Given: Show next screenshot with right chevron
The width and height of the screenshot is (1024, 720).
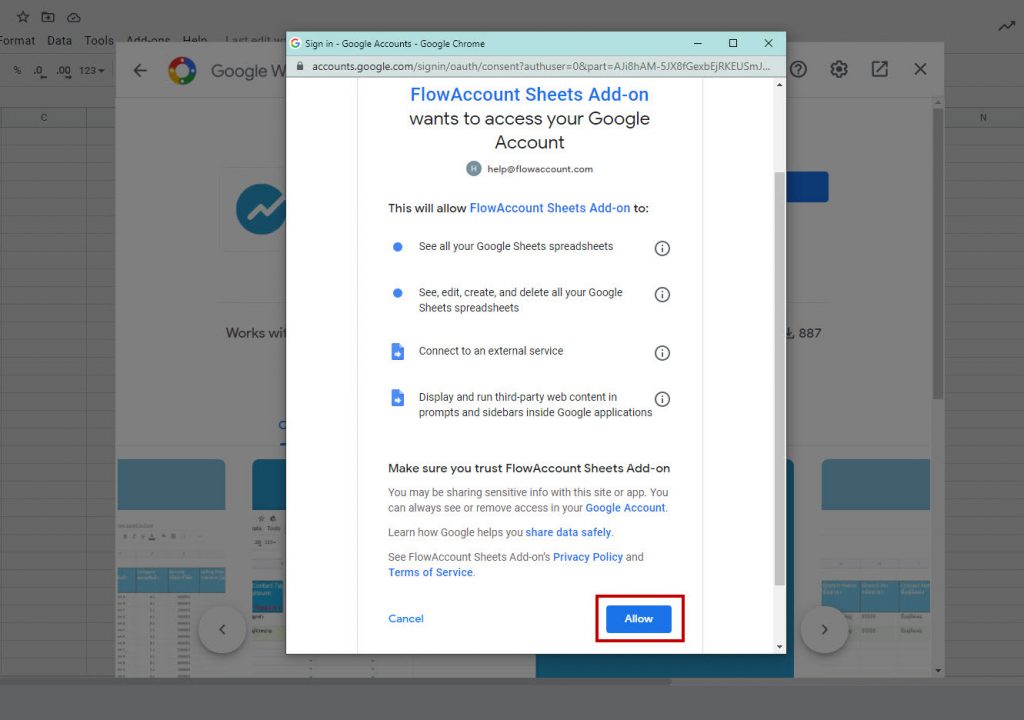Looking at the screenshot, I should (x=825, y=630).
